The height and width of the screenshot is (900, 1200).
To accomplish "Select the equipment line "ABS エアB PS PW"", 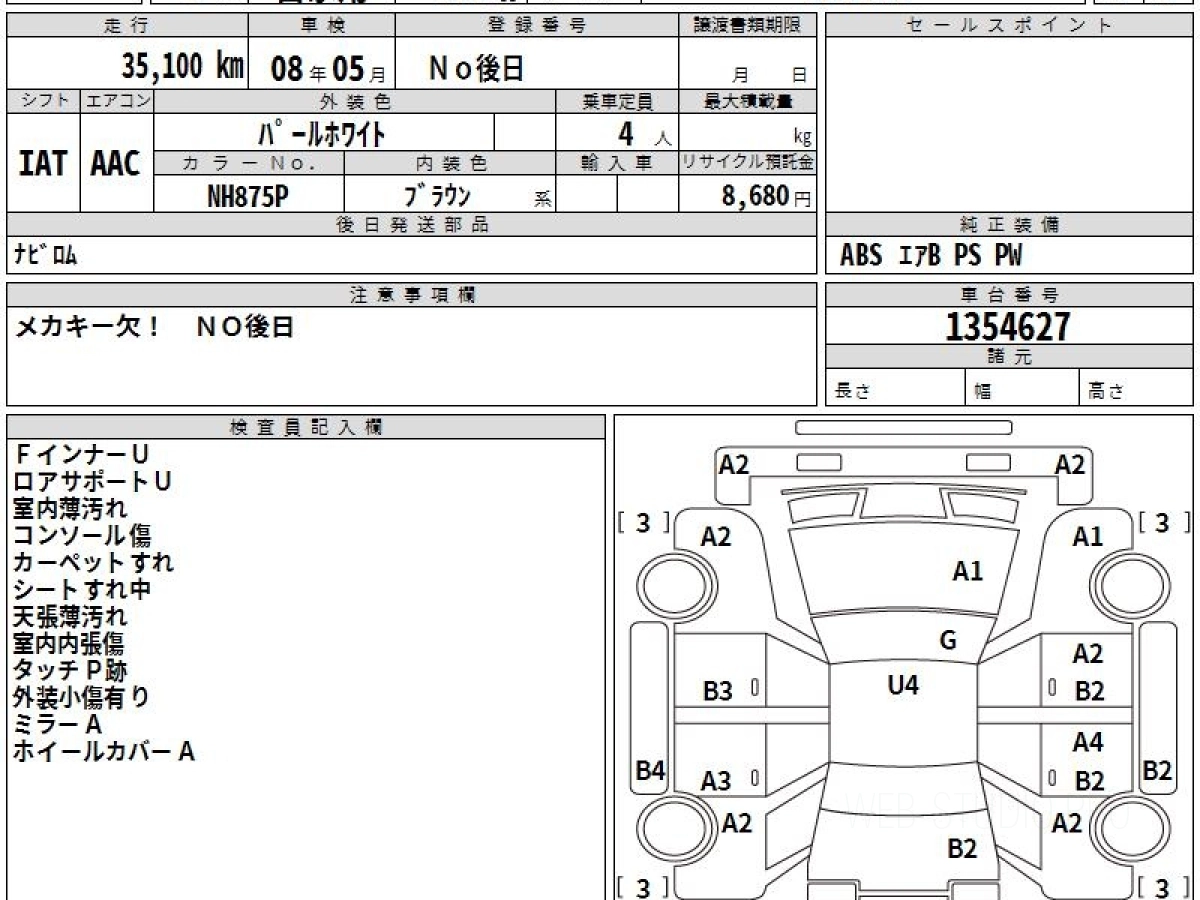I will tap(931, 256).
